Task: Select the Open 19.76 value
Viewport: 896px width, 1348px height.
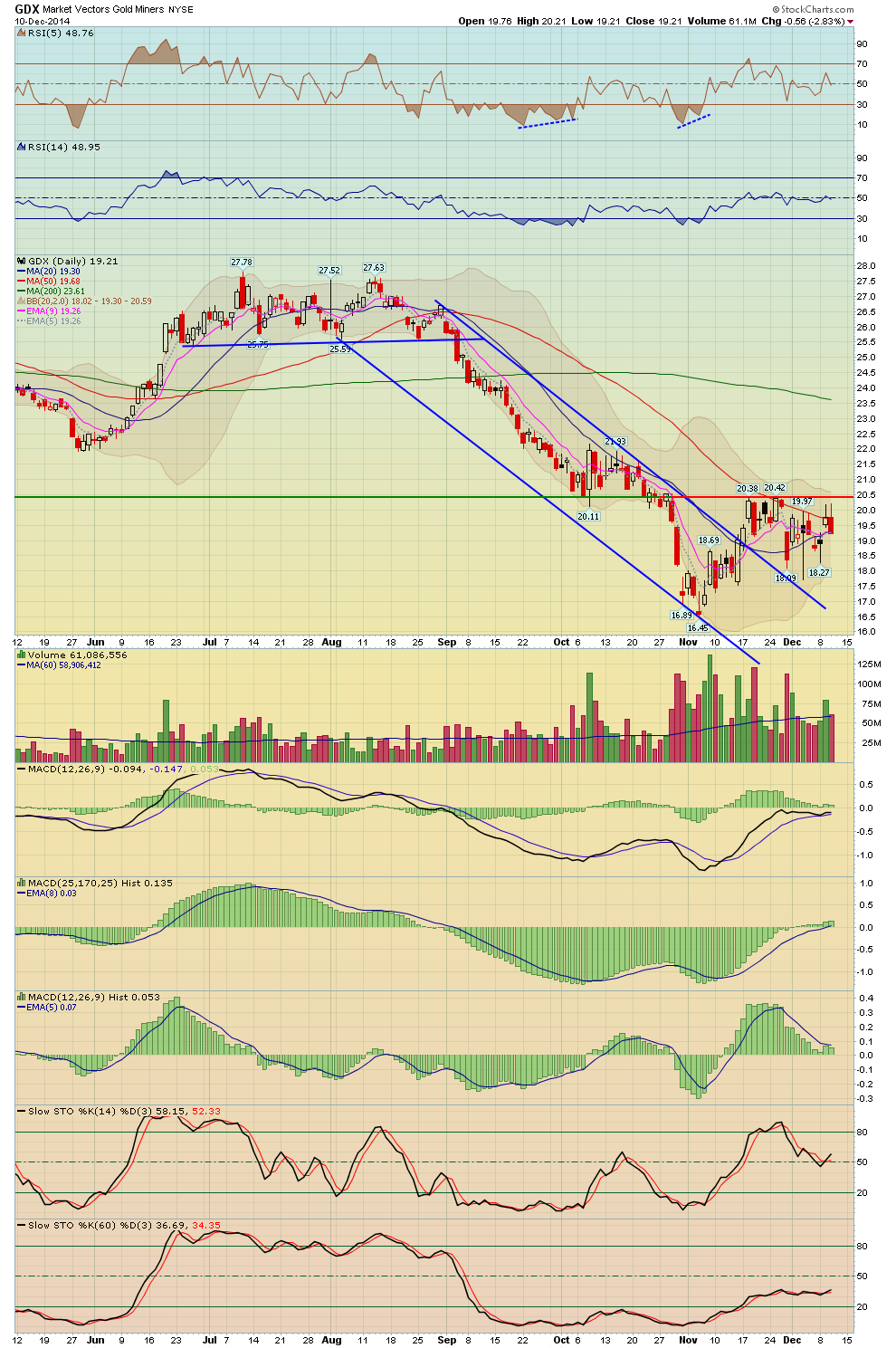Action: (x=485, y=21)
